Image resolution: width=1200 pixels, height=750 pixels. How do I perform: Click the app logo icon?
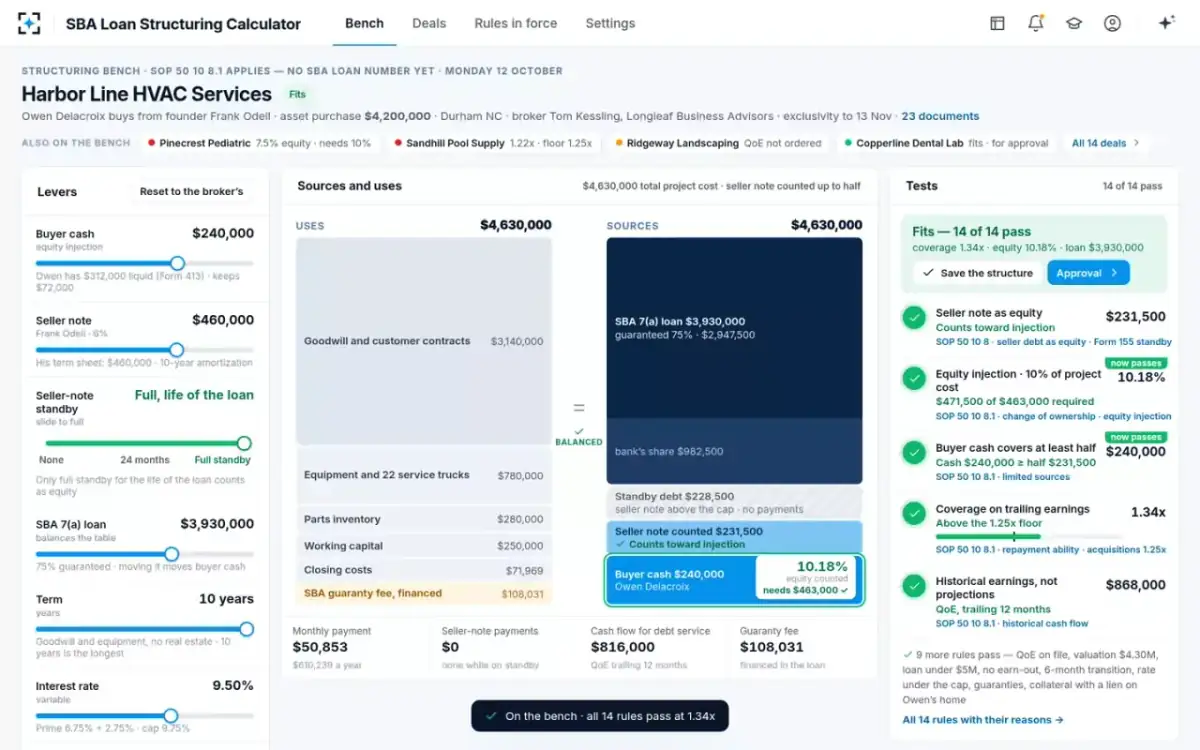click(29, 23)
